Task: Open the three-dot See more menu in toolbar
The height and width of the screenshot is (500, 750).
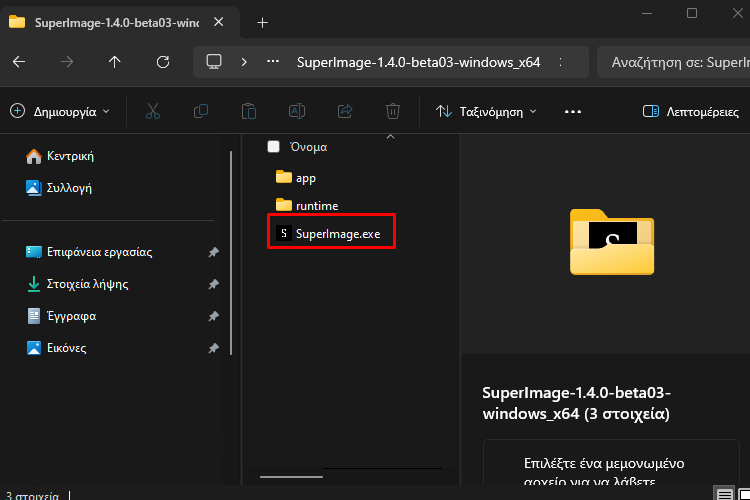Action: click(x=573, y=112)
